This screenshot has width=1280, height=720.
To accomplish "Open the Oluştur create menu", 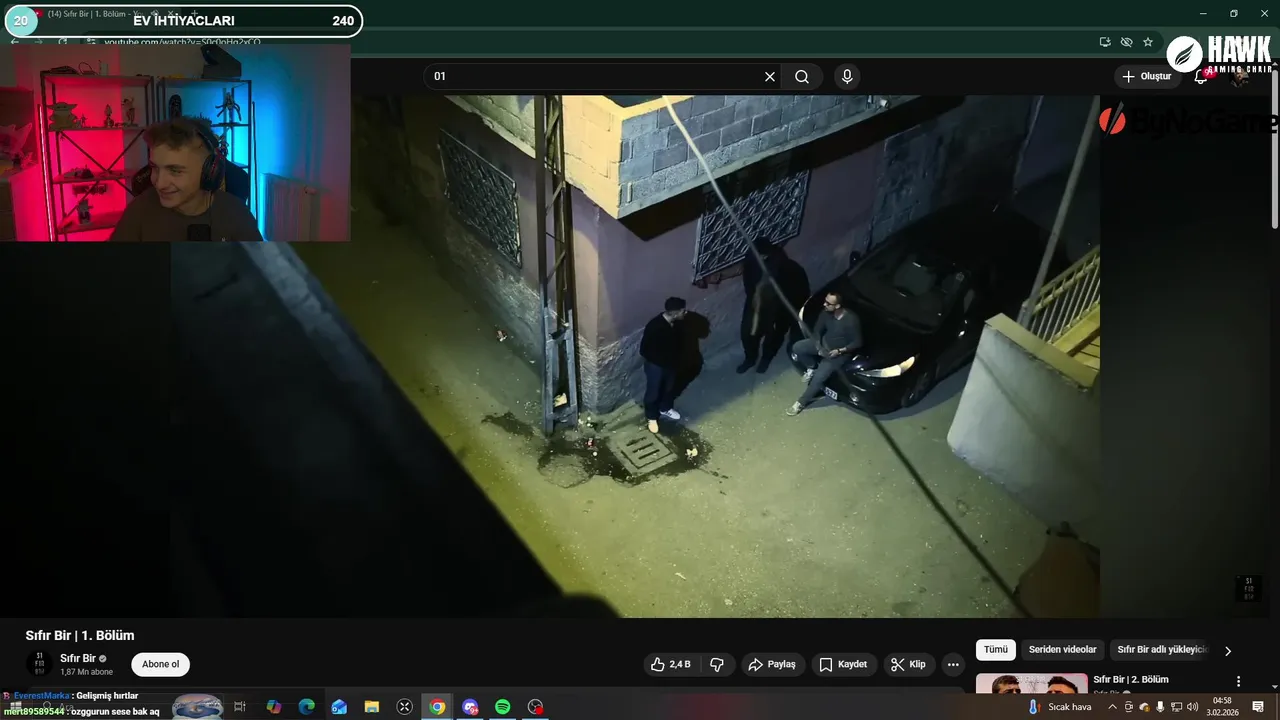I will pyautogui.click(x=1147, y=77).
